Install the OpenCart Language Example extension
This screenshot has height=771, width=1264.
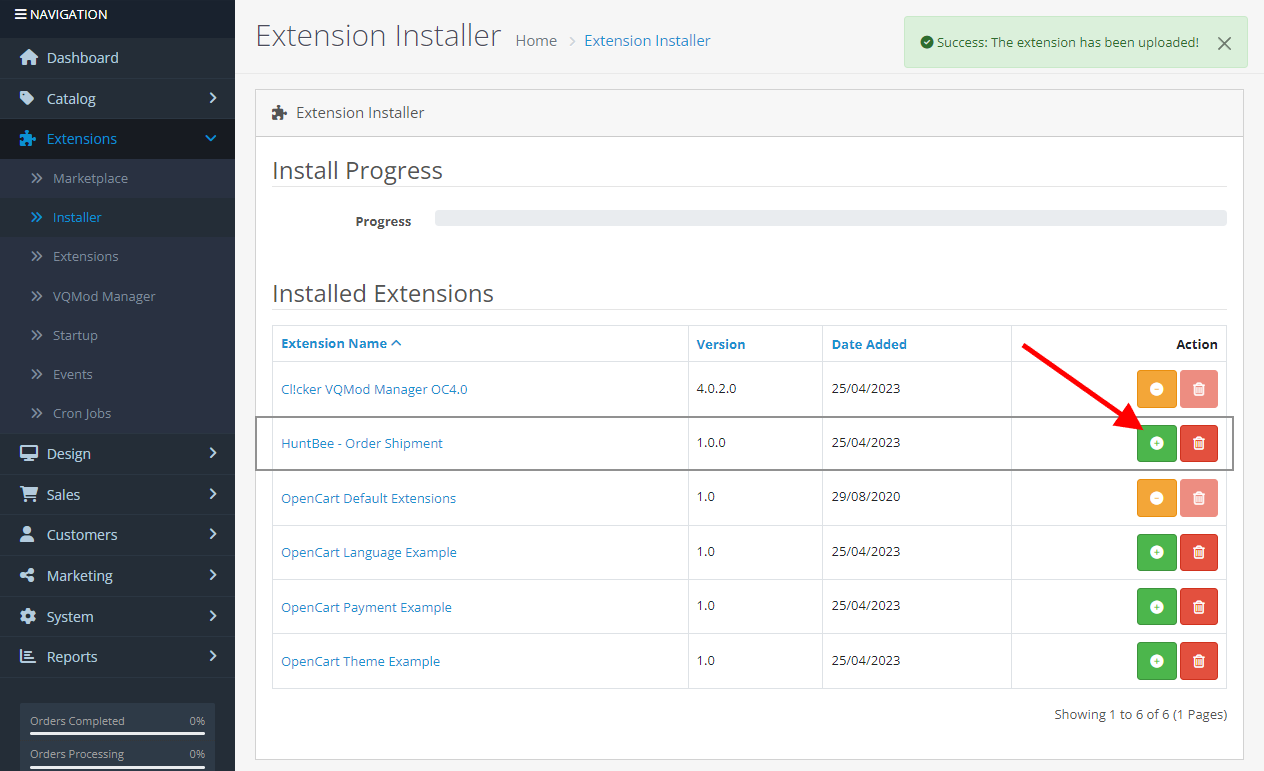[x=1157, y=552]
